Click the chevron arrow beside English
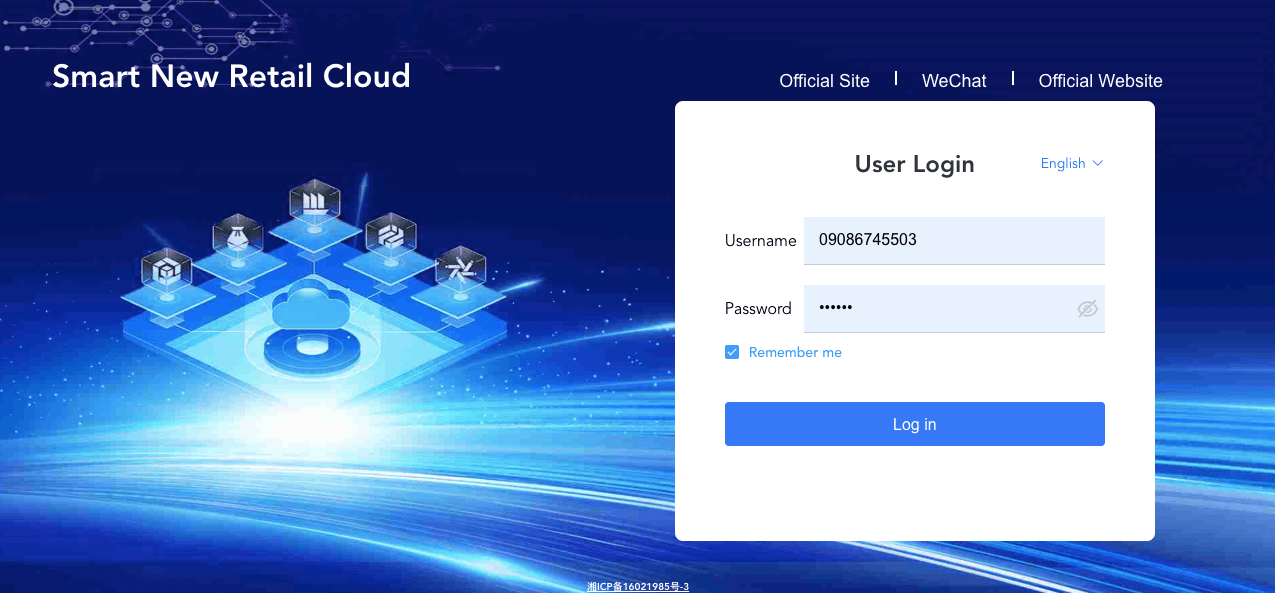Image resolution: width=1275 pixels, height=593 pixels. click(x=1097, y=163)
